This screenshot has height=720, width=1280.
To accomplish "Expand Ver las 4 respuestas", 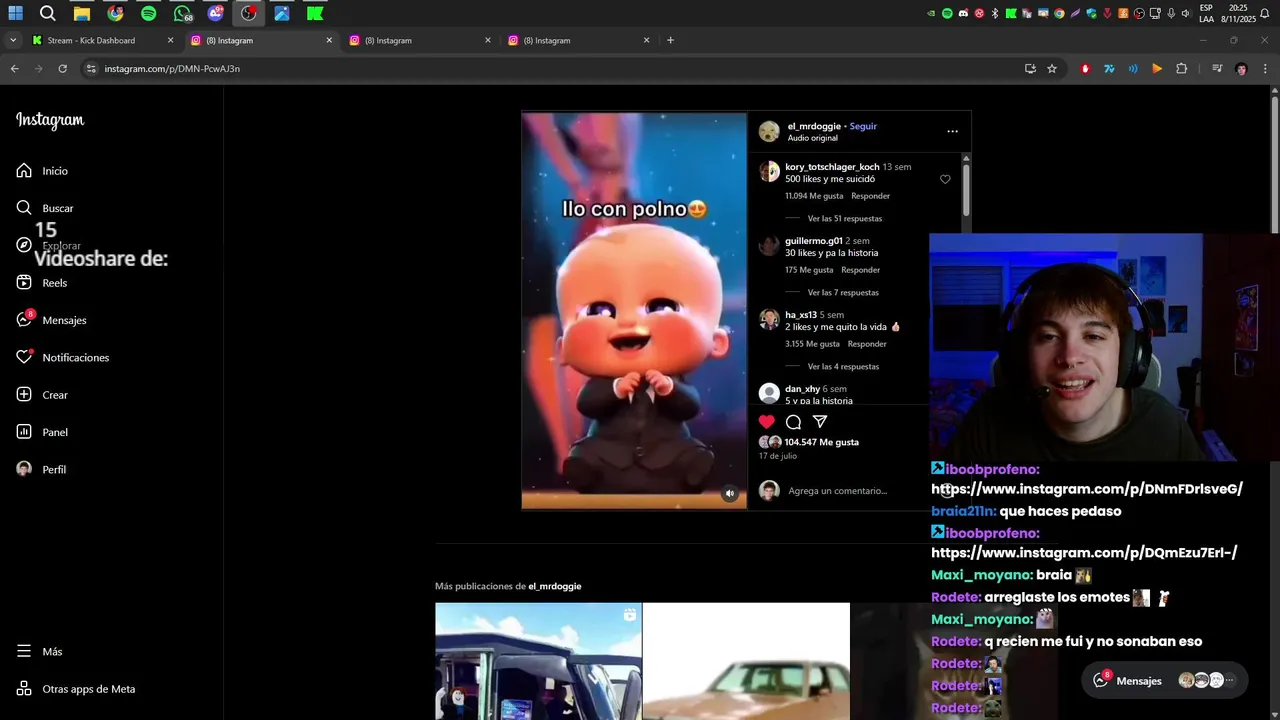I will (843, 366).
